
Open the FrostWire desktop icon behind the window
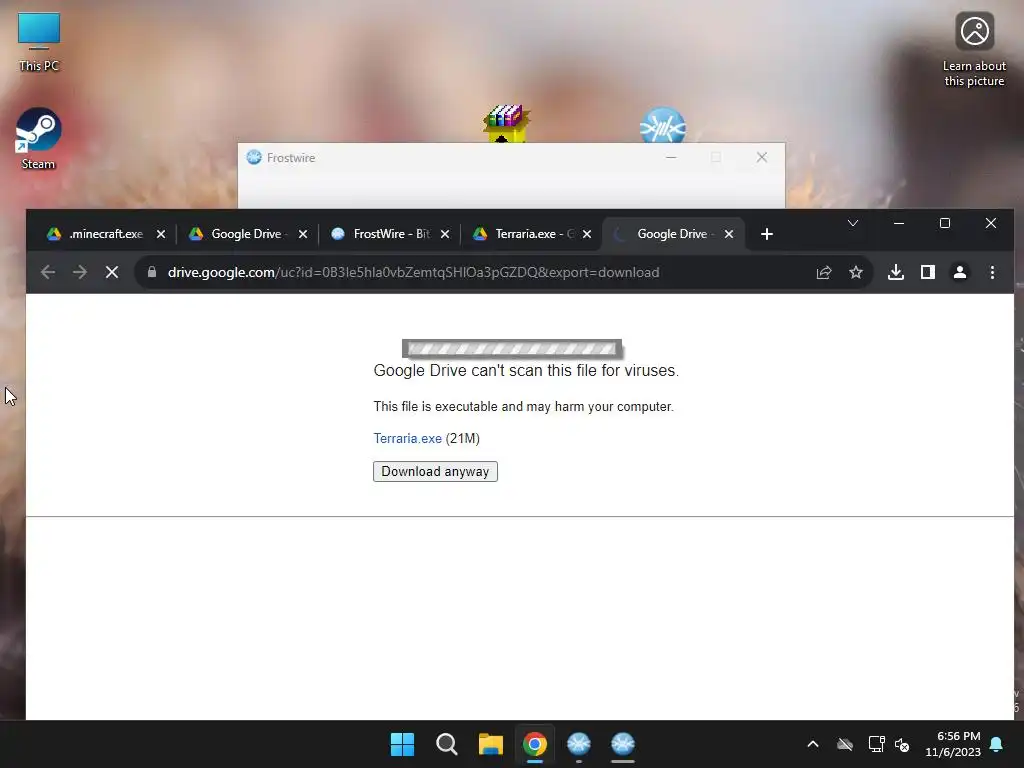[662, 125]
